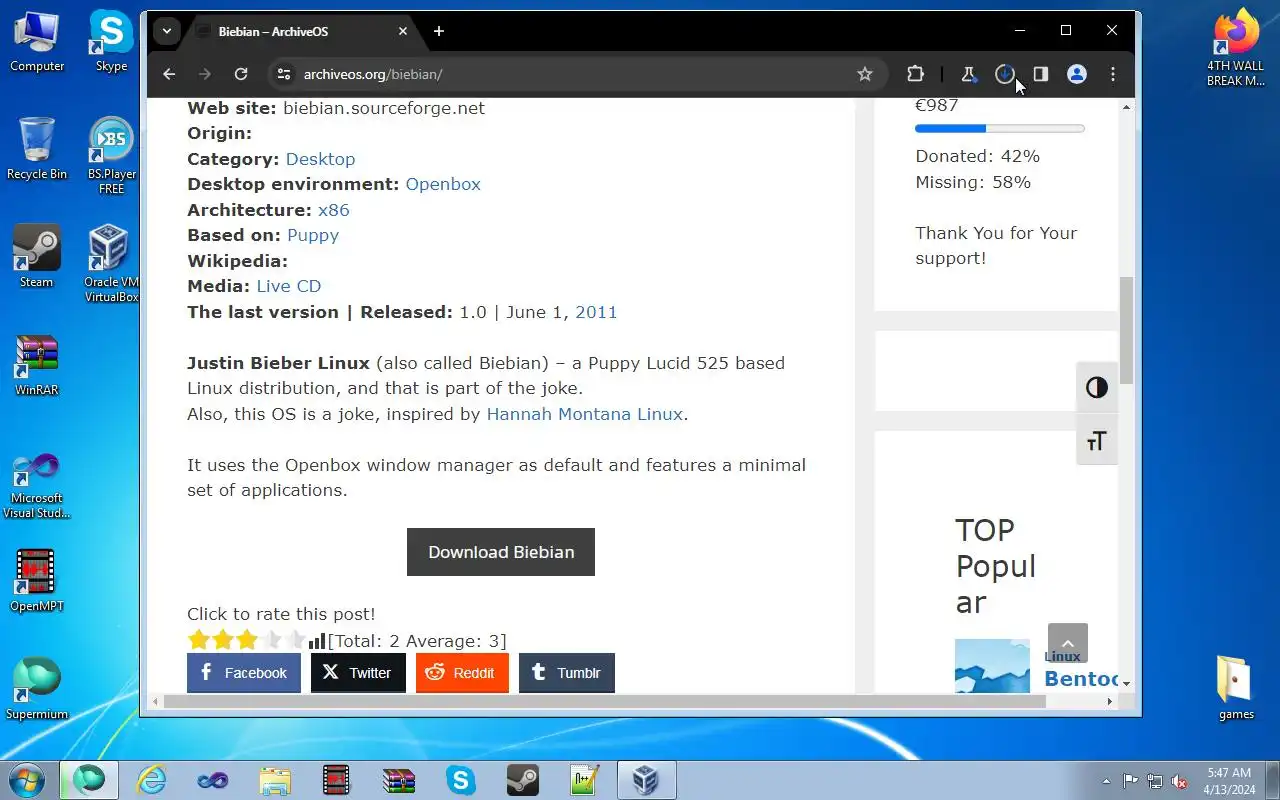The height and width of the screenshot is (800, 1280).
Task: Select the 4TH WALL BREAK desktop shortcut
Action: (x=1236, y=48)
